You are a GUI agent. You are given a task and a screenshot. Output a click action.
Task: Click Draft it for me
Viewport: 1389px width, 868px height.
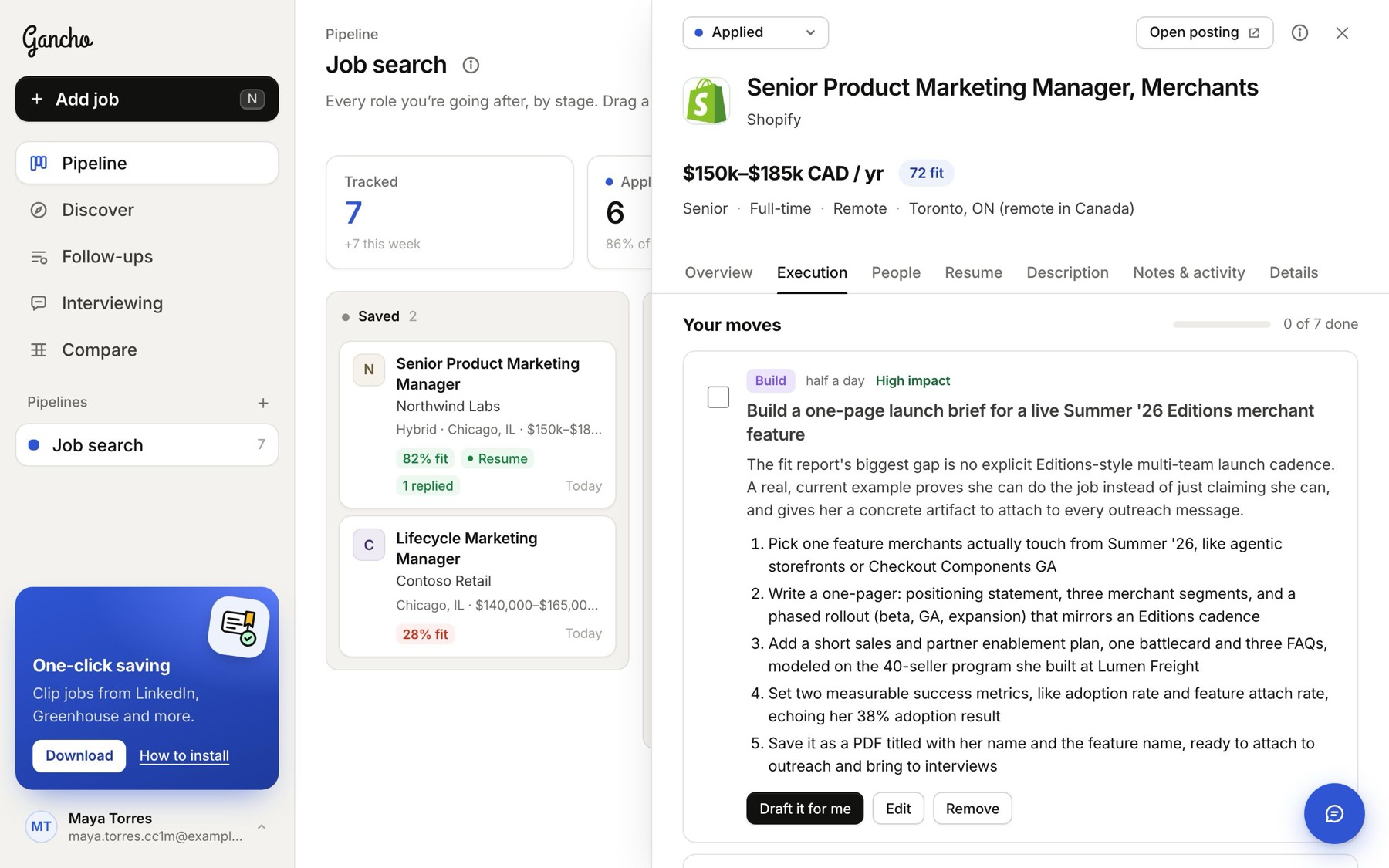tap(805, 809)
